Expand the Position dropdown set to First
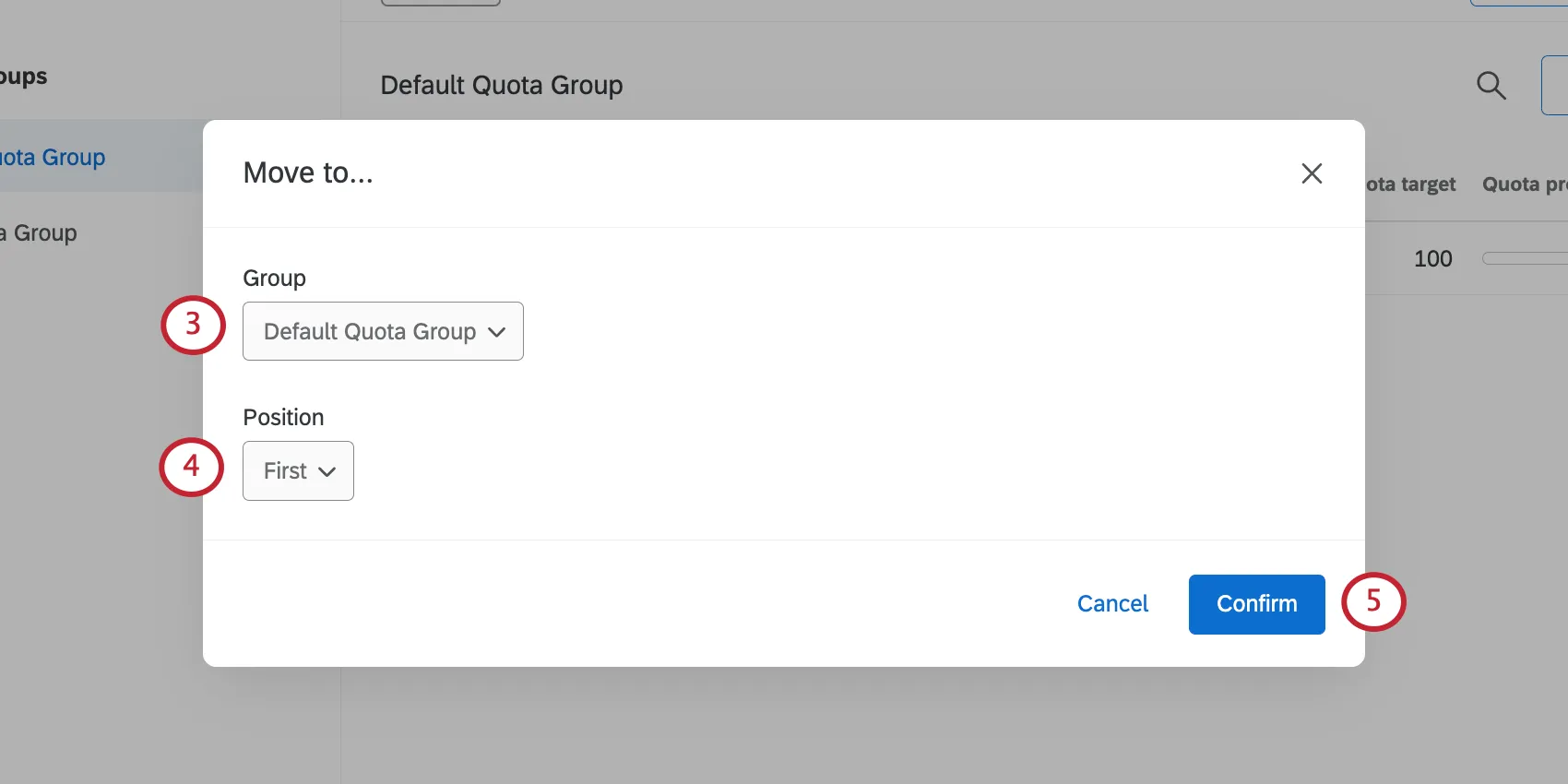Image resolution: width=1568 pixels, height=784 pixels. pos(297,470)
